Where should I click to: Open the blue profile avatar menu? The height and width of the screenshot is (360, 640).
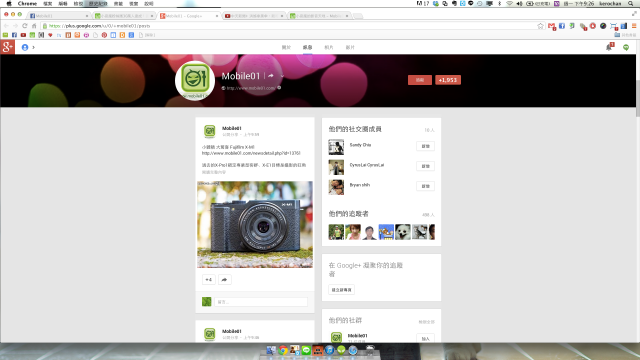[25, 47]
